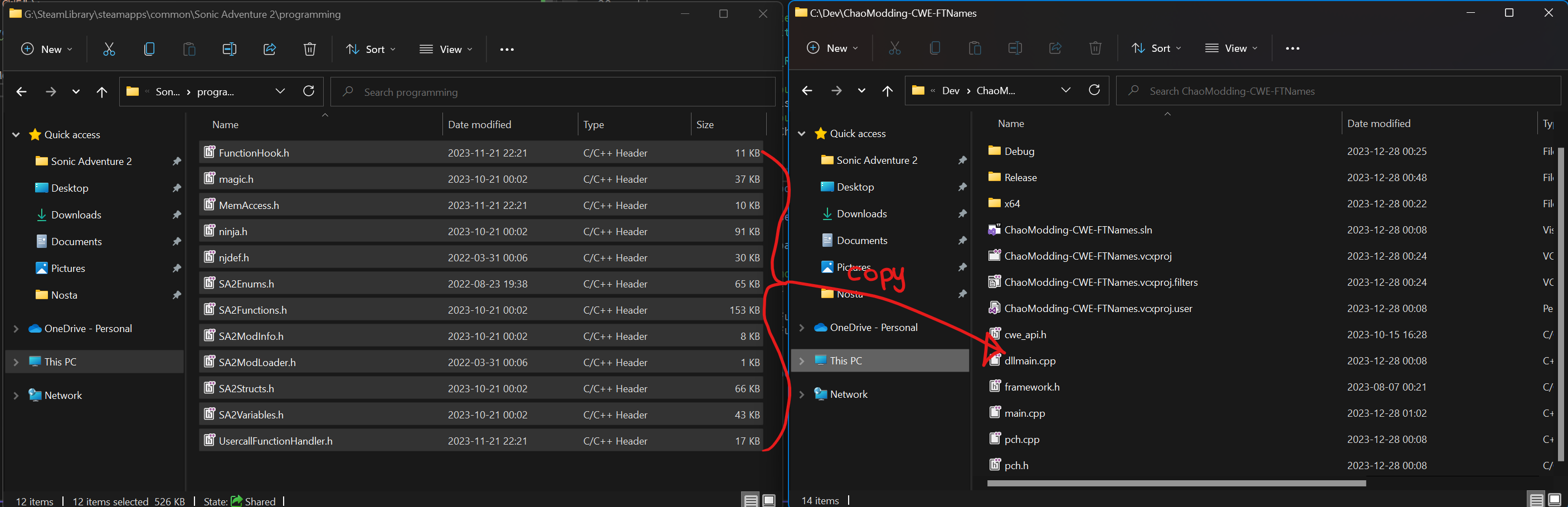Screen dimensions: 1568x507
Task: Select FunctionHook.h file icon
Action: tap(210, 152)
